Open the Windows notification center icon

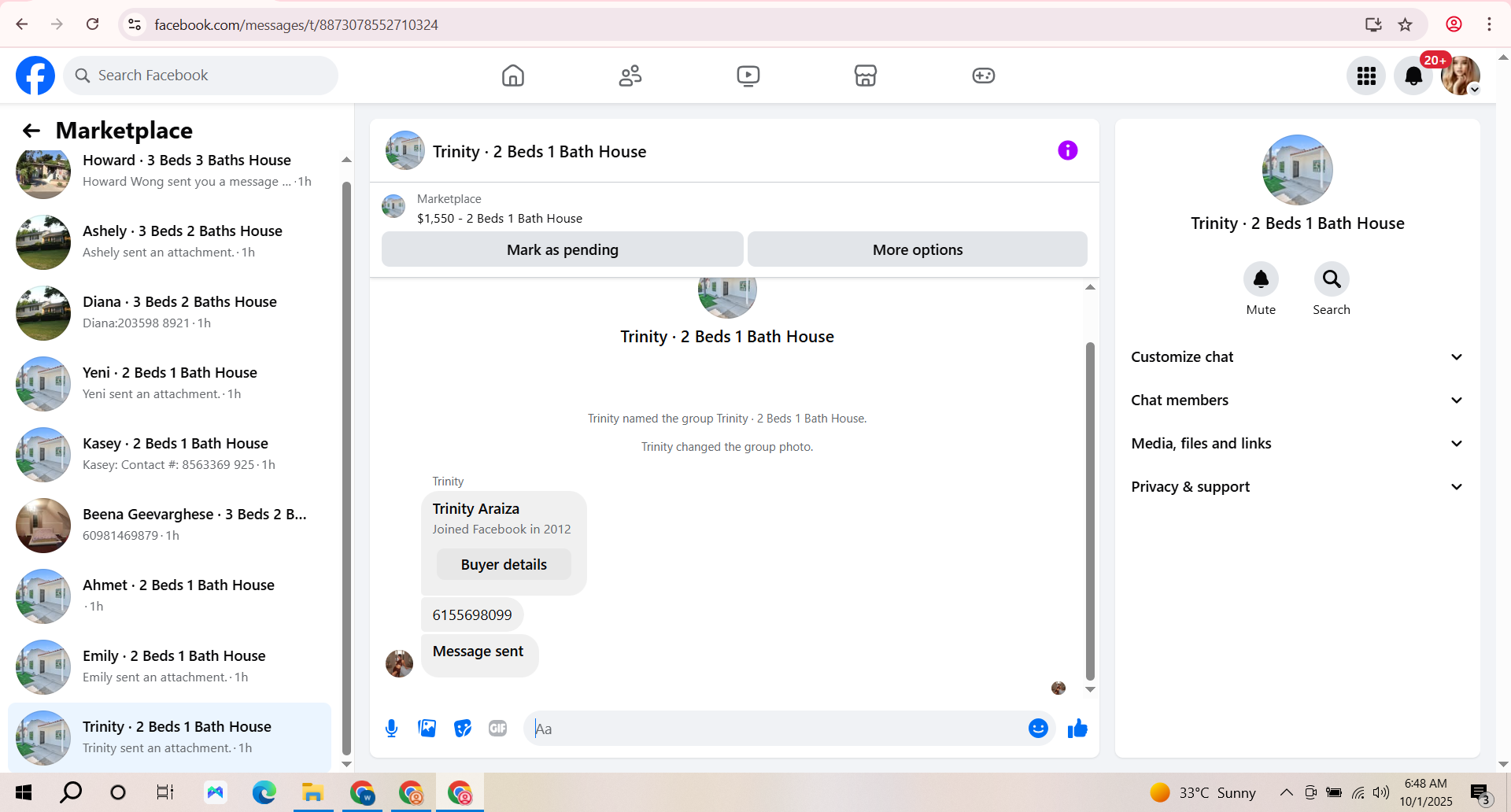[x=1481, y=793]
